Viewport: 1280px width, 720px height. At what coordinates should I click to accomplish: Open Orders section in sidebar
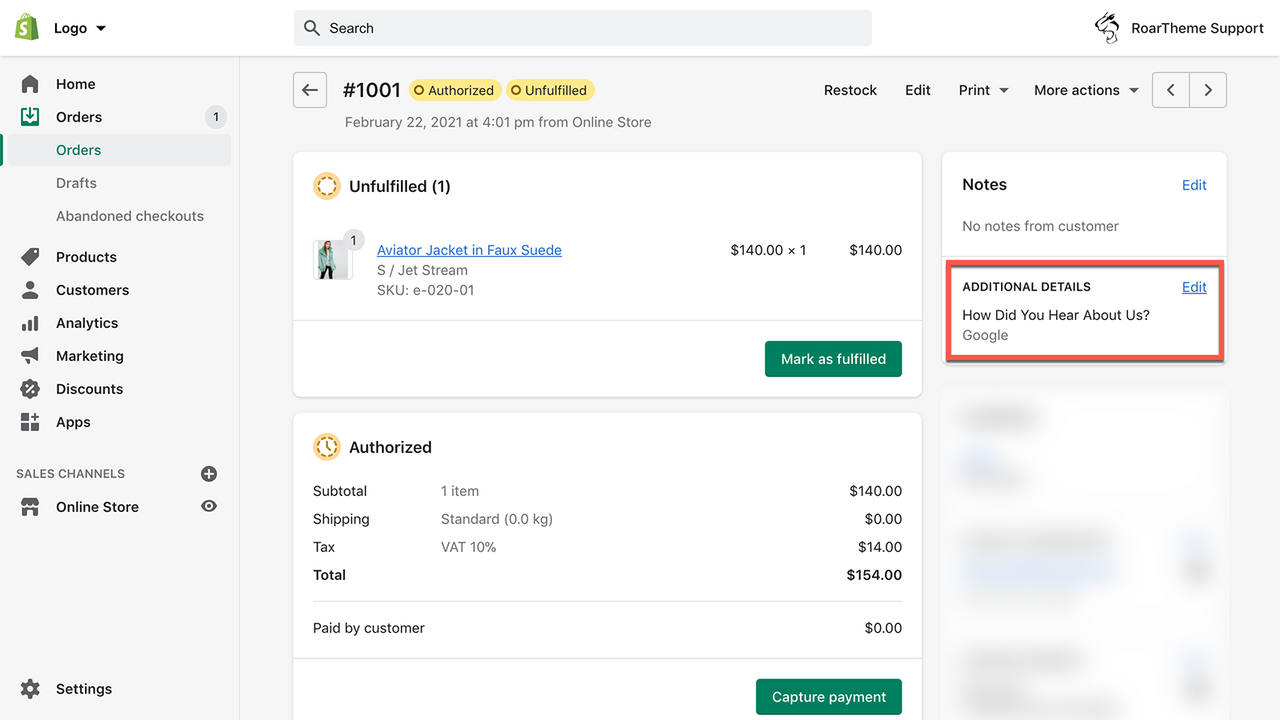79,117
